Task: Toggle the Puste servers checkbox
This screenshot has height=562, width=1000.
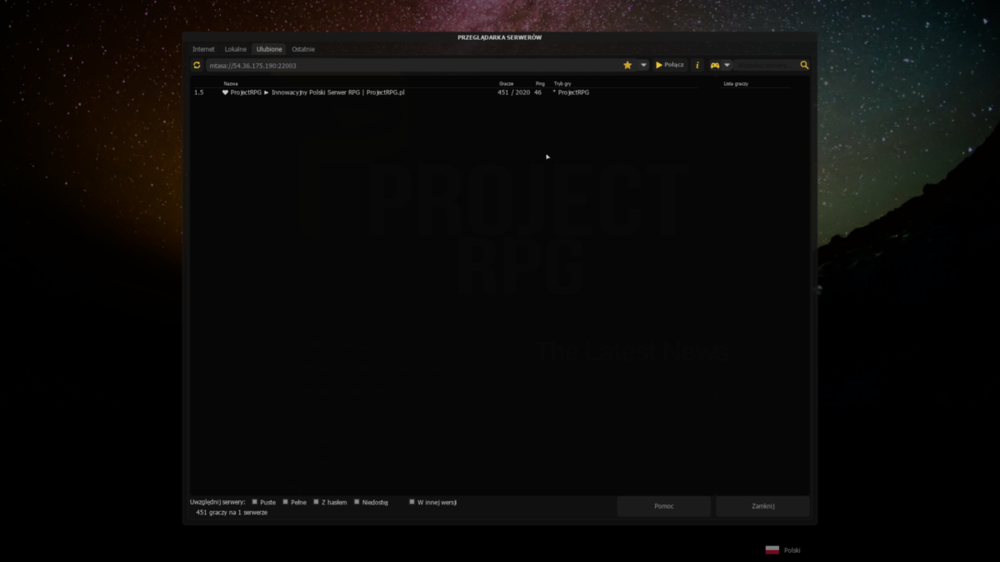Action: click(x=254, y=502)
